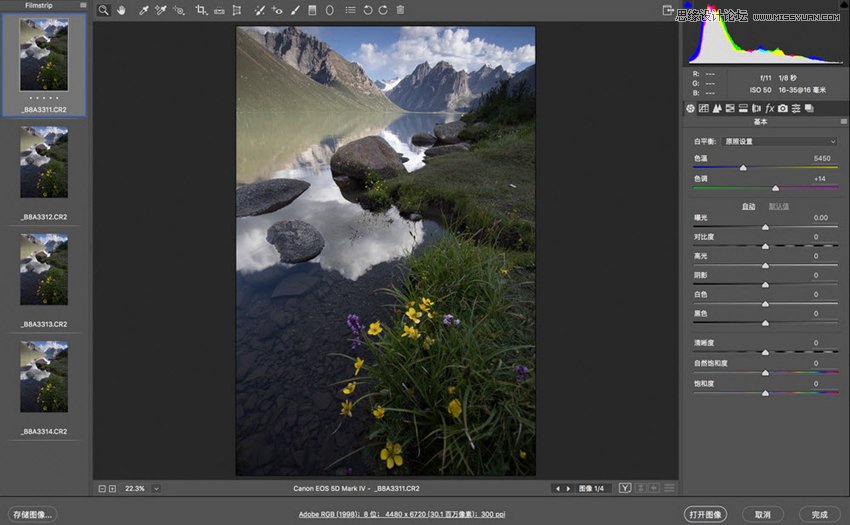Screen dimensions: 850x525
Task: Select the White Balance eyedropper tool
Action: click(143, 10)
